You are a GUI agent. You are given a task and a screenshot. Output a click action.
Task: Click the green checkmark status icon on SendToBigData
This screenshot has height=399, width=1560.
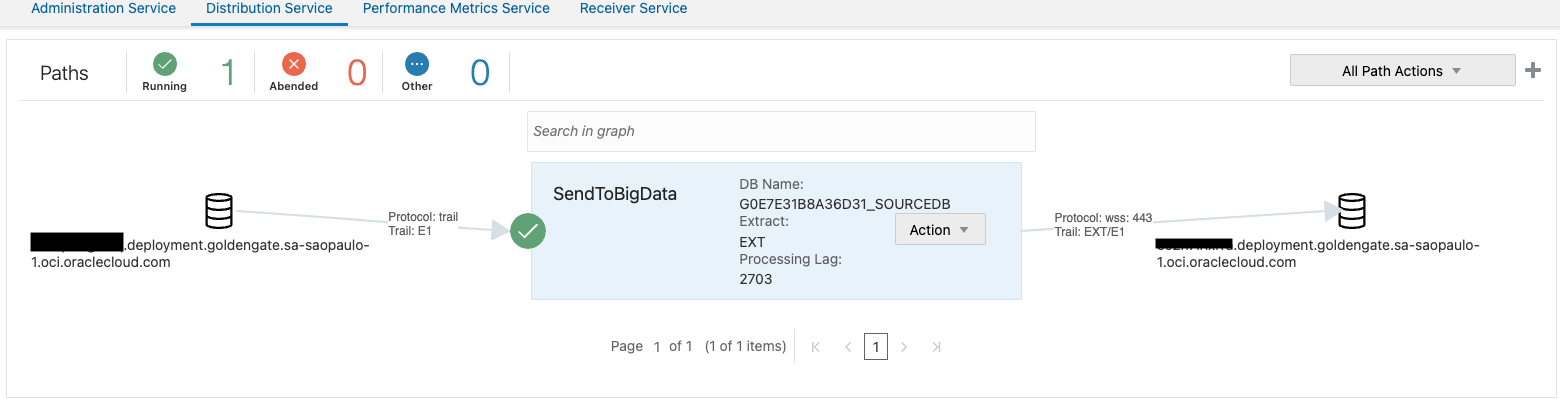528,231
